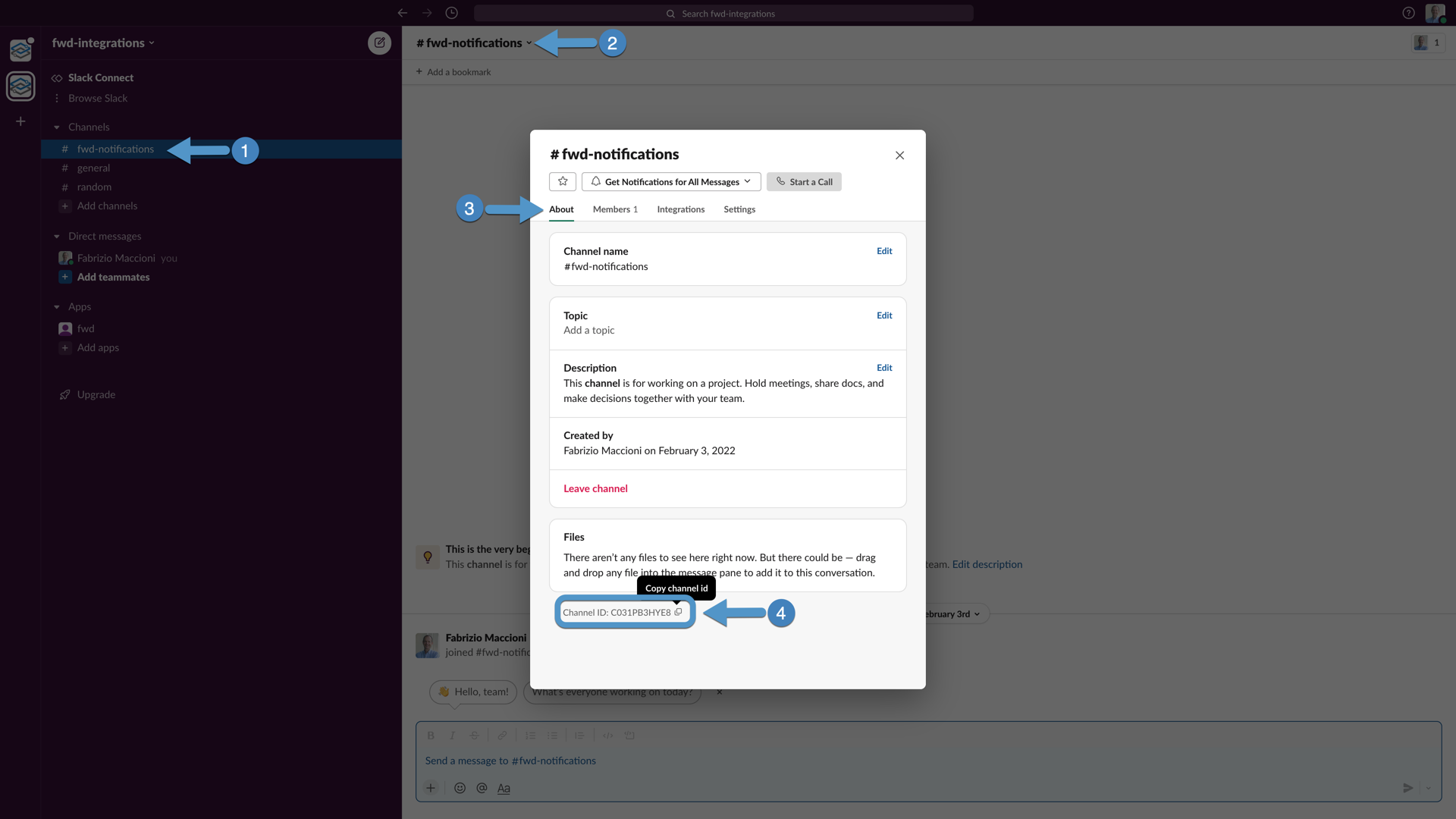
Task: Open the Integrations tab
Action: (680, 209)
